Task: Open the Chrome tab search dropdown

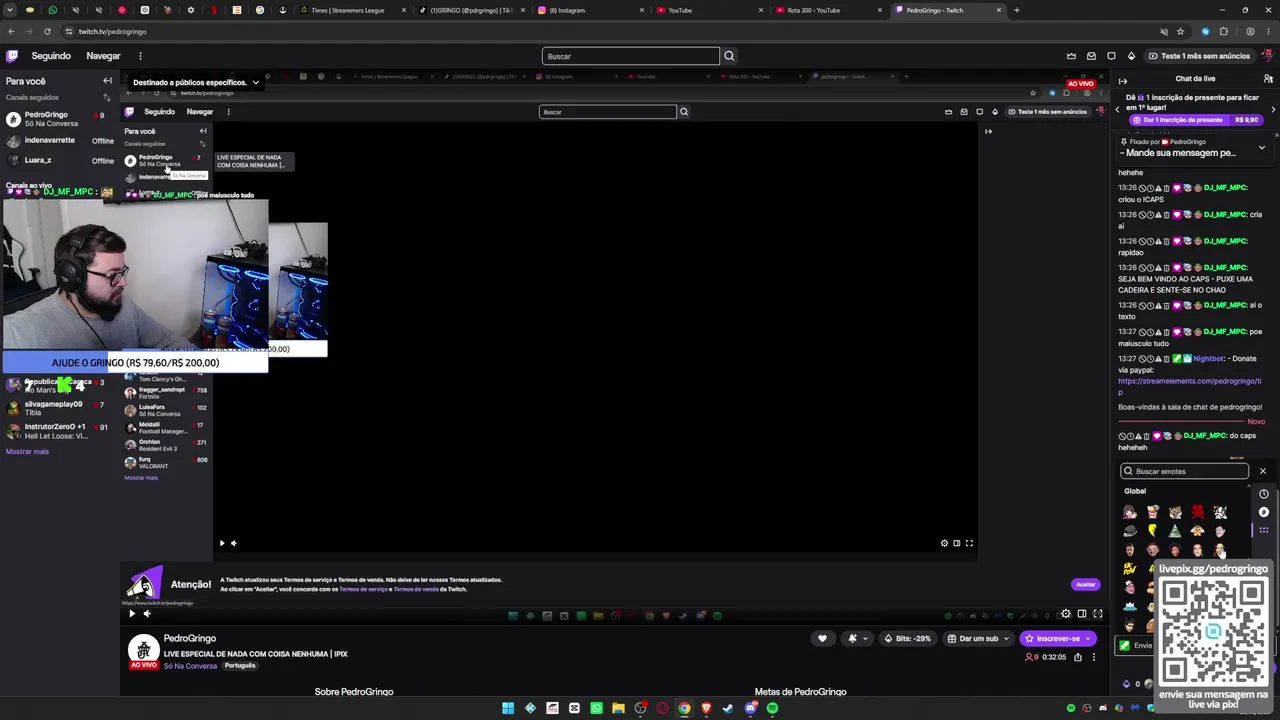Action: (x=11, y=10)
